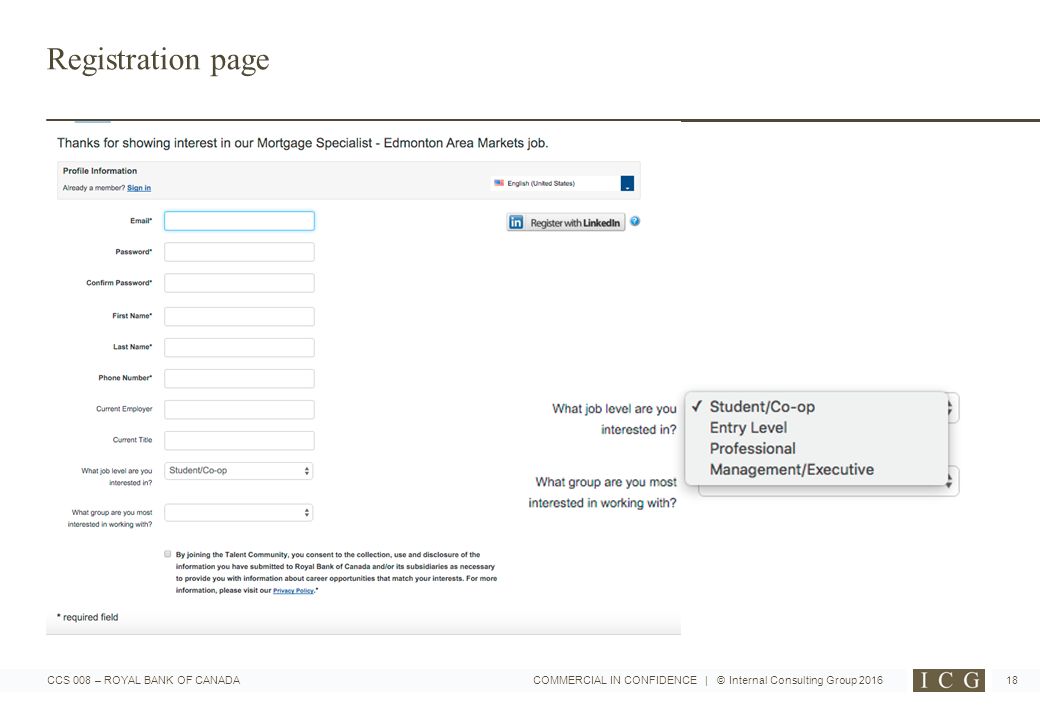Focus the Password input field
This screenshot has width=1040, height=720.
[x=239, y=252]
